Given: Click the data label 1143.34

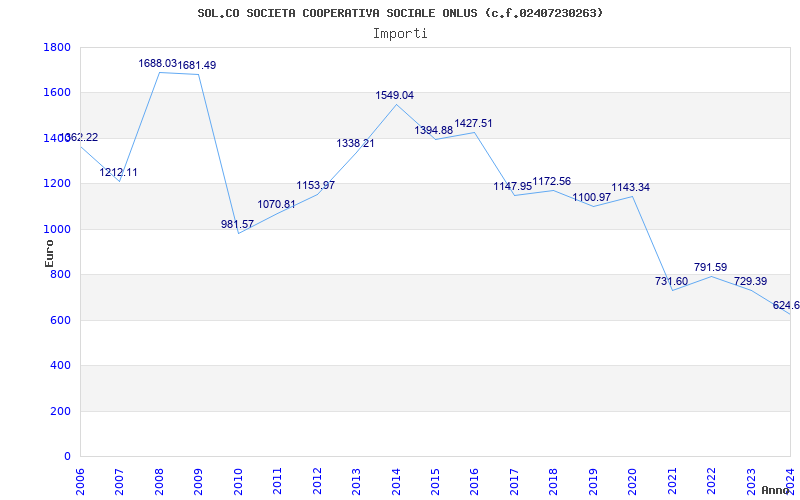Looking at the screenshot, I should tap(631, 188).
